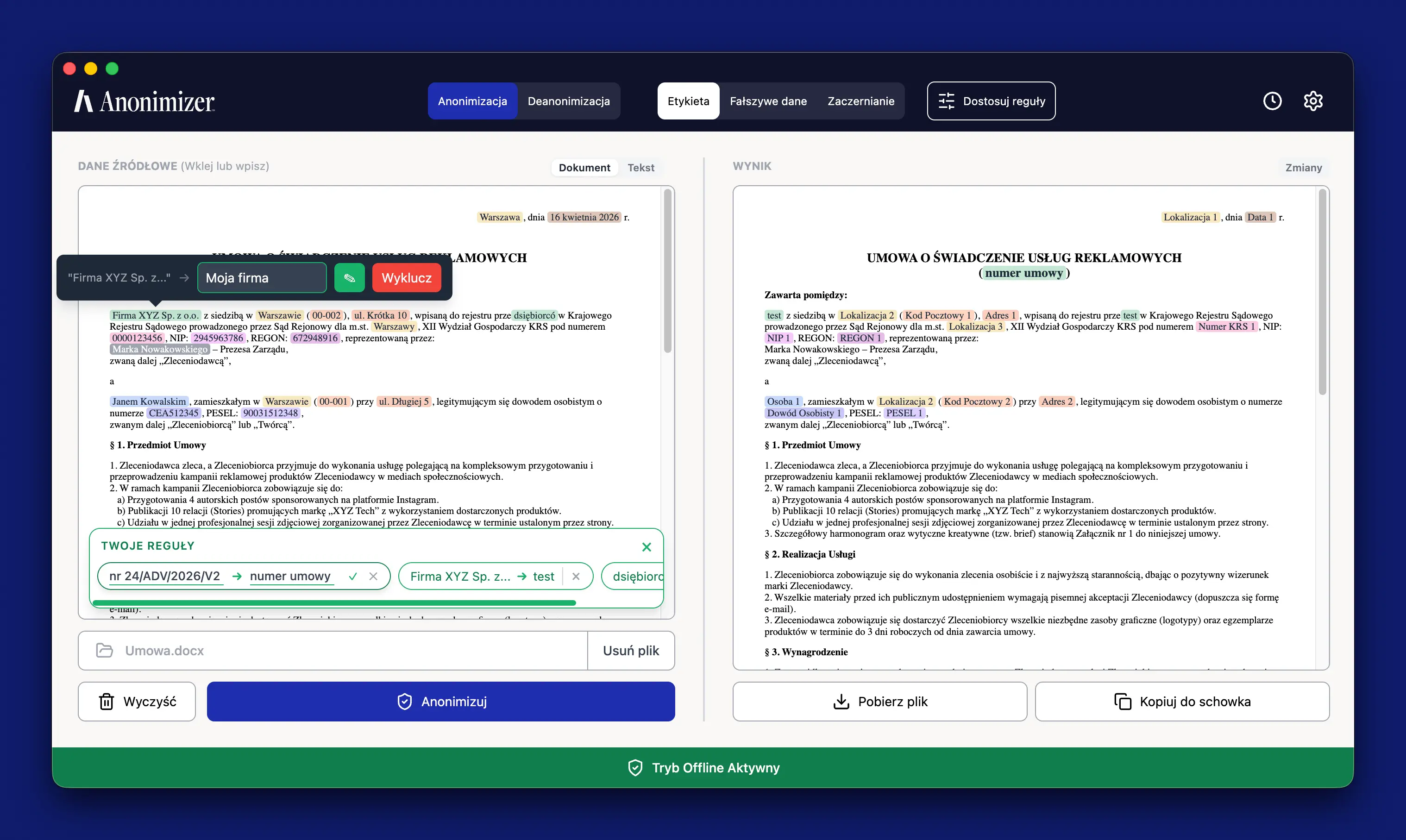Run the Anonimizuj button
This screenshot has height=840, width=1406.
click(441, 702)
